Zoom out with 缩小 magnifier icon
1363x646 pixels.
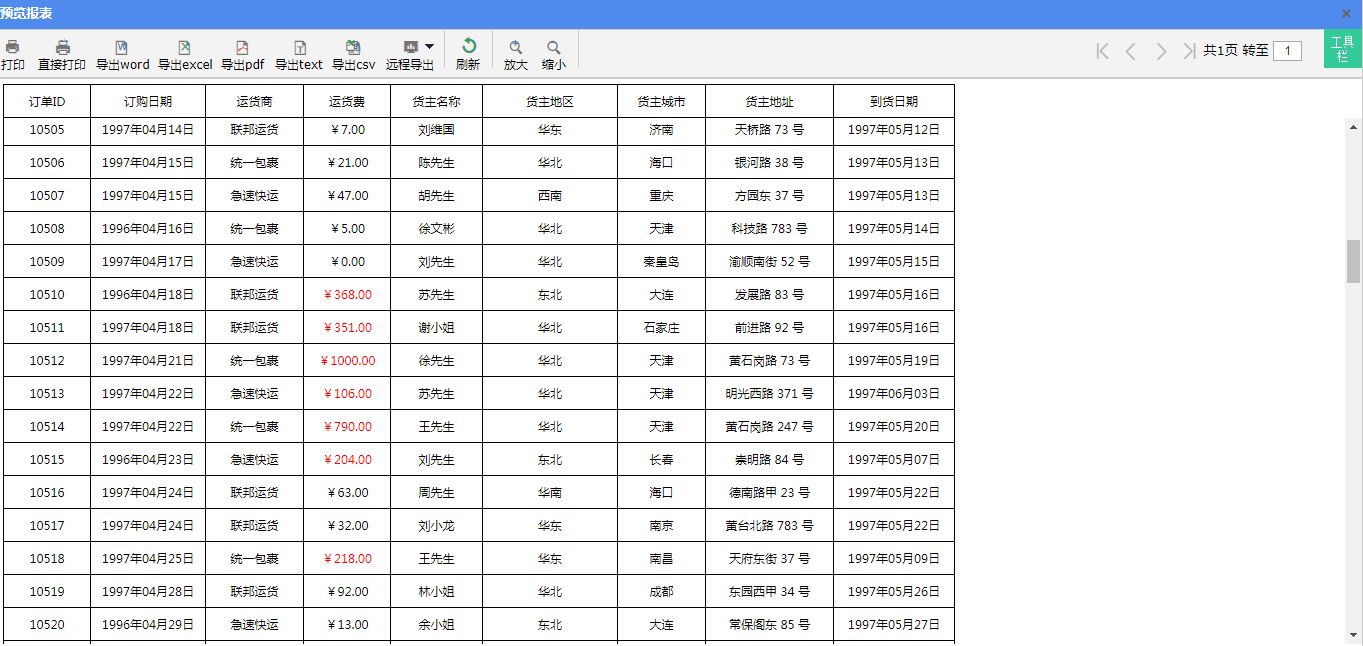coord(554,48)
